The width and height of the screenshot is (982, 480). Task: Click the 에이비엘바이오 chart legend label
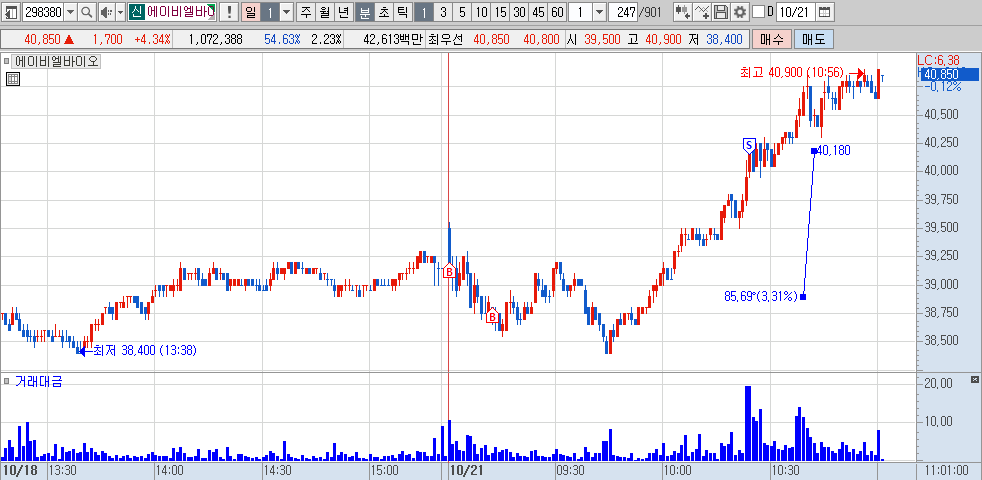click(x=57, y=62)
